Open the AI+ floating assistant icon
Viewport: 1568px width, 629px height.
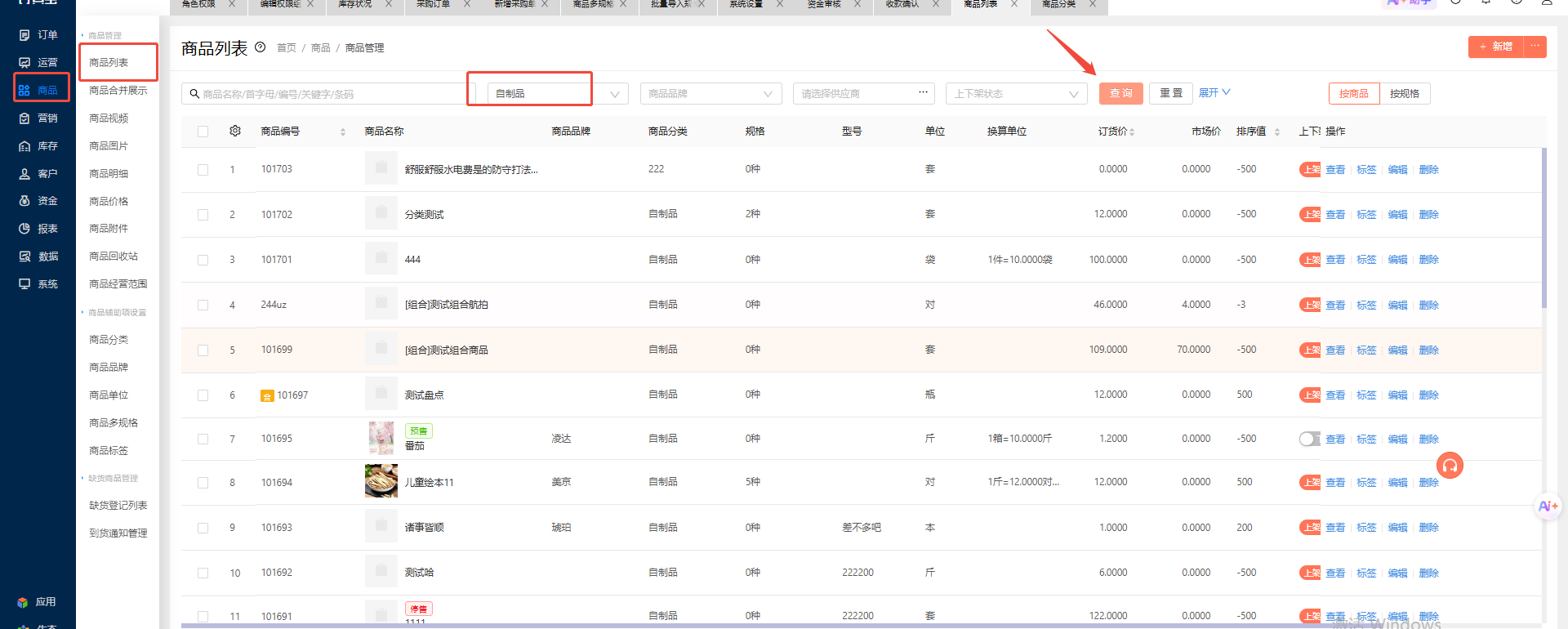(1548, 506)
